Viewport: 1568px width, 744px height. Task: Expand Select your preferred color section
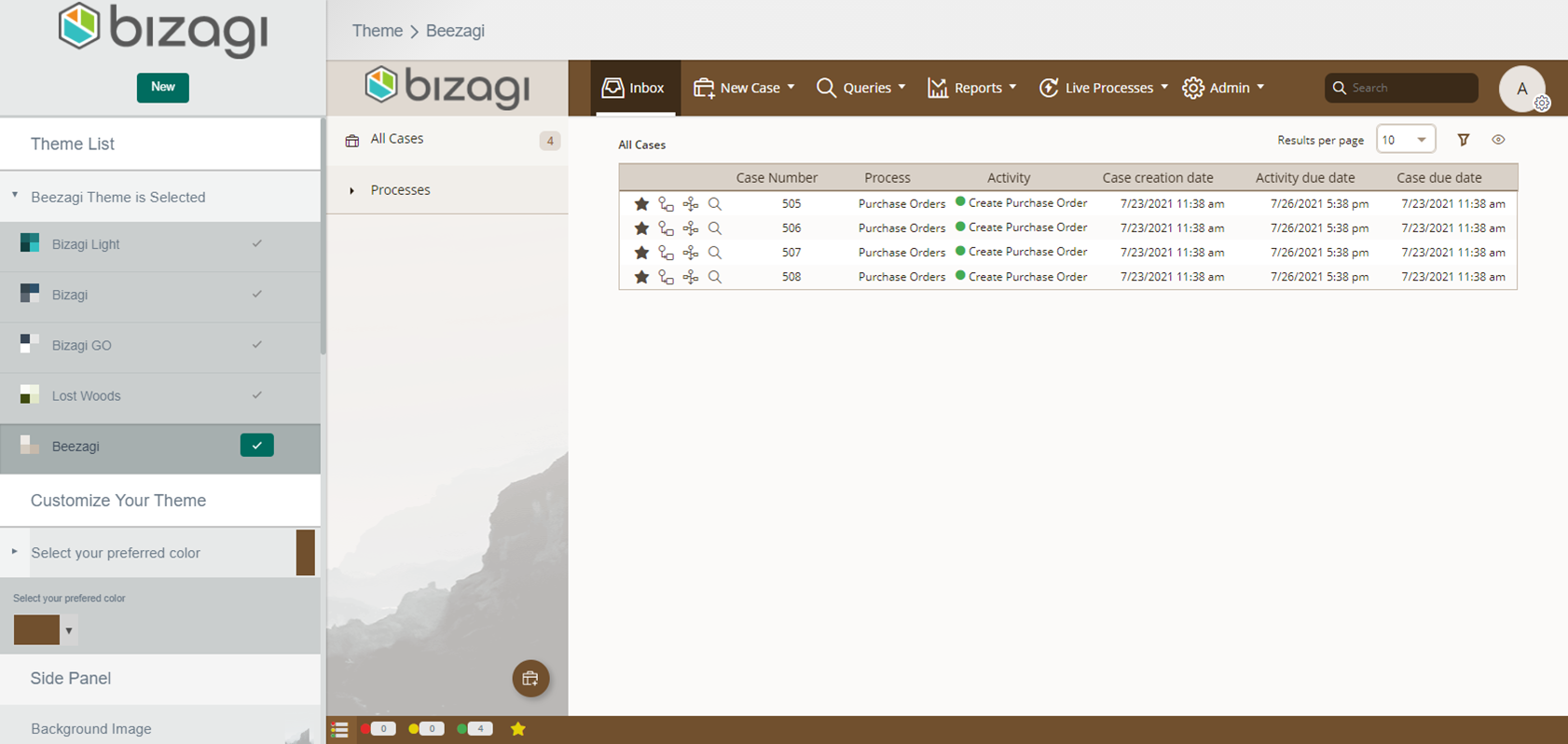point(15,552)
